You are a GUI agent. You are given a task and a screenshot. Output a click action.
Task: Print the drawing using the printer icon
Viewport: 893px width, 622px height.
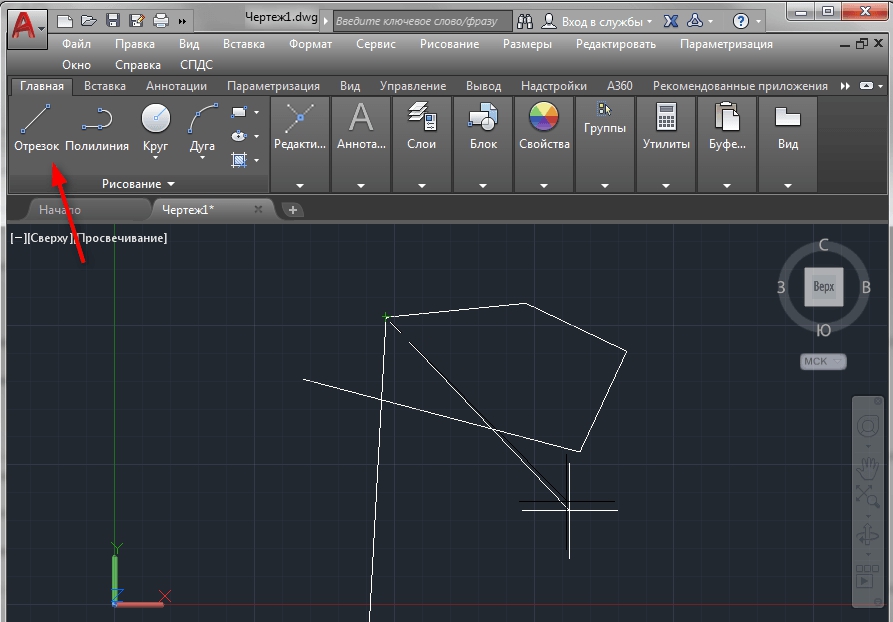coord(161,21)
